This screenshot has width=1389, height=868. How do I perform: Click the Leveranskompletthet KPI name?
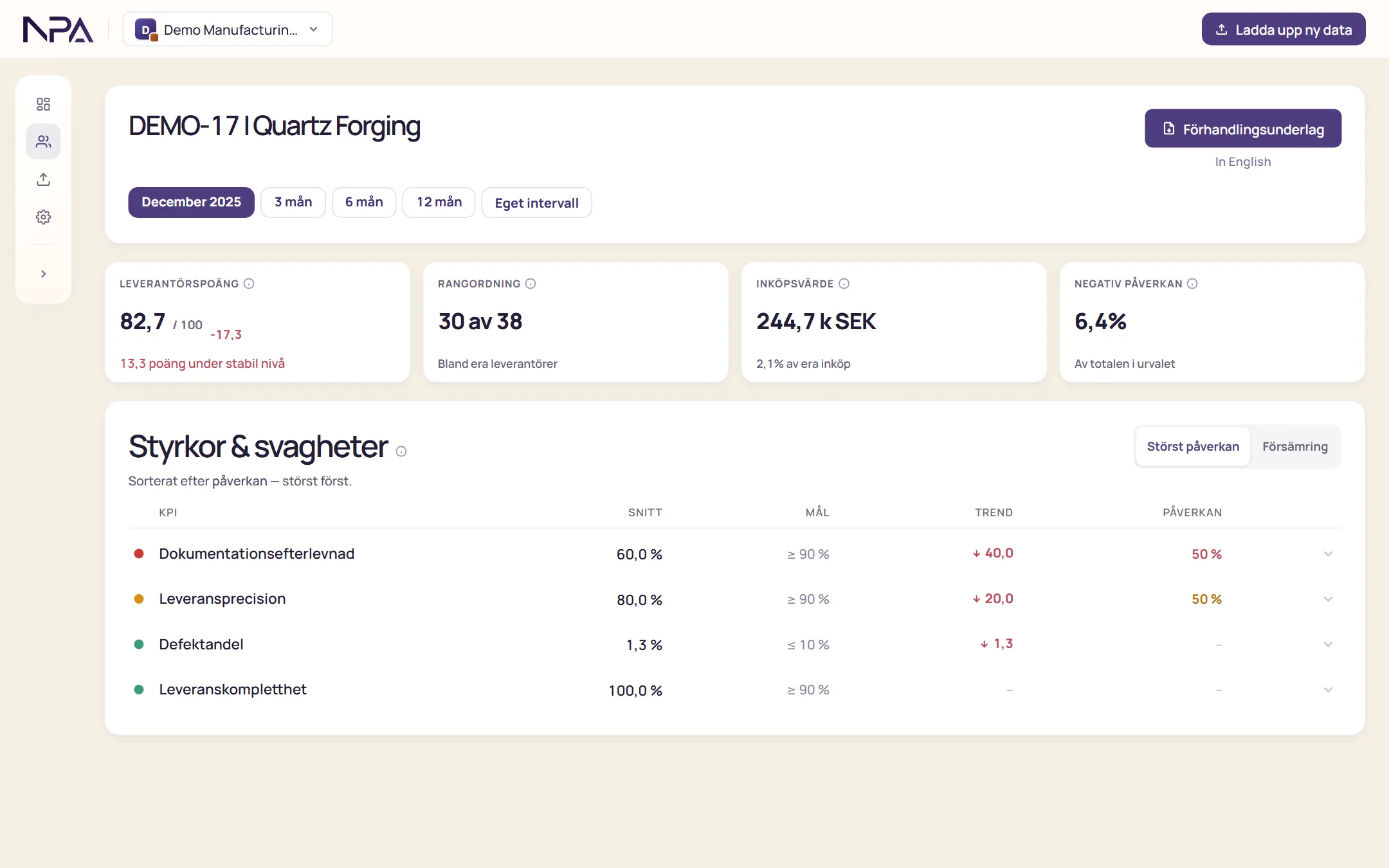233,689
